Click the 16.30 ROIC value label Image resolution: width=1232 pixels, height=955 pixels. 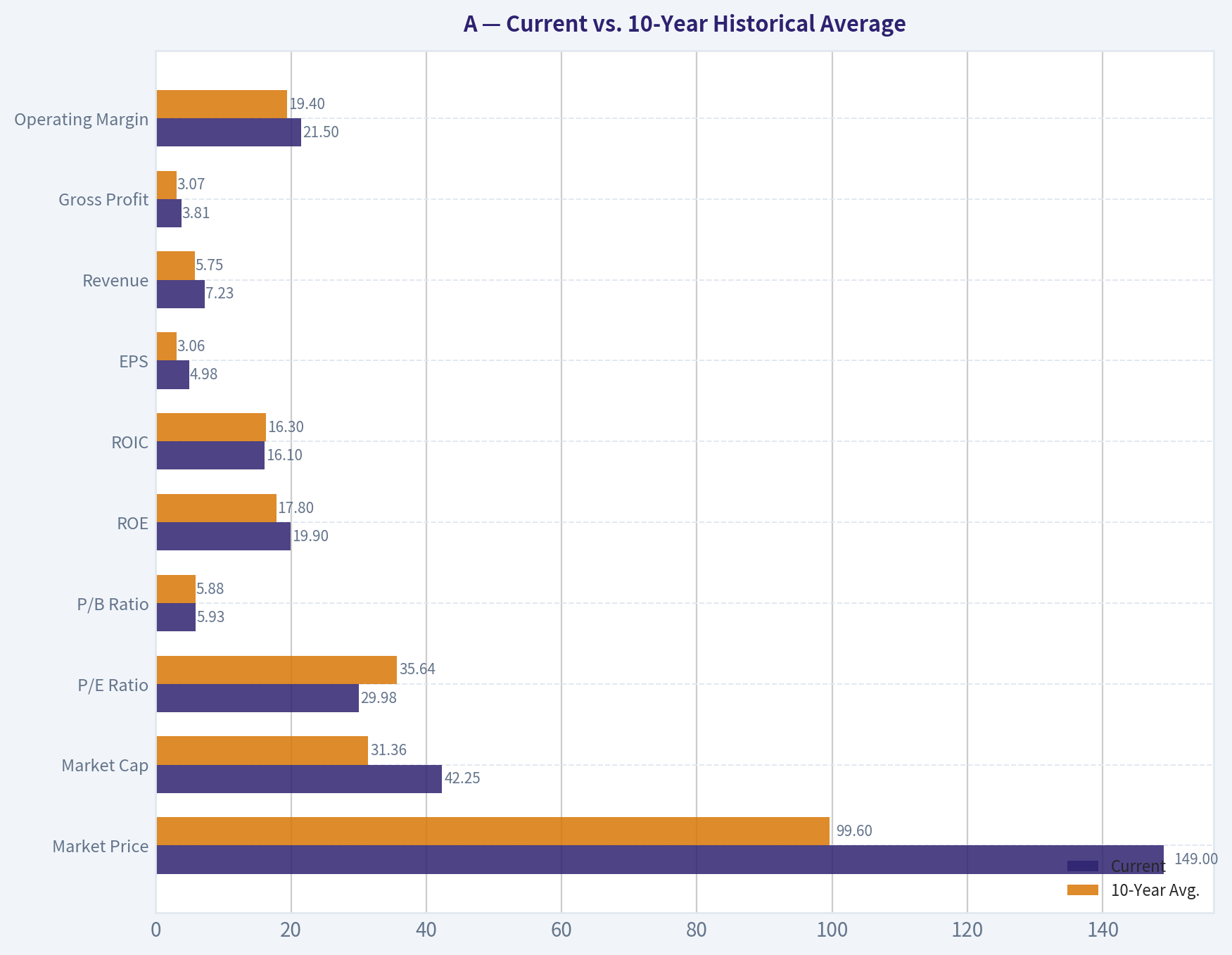286,427
